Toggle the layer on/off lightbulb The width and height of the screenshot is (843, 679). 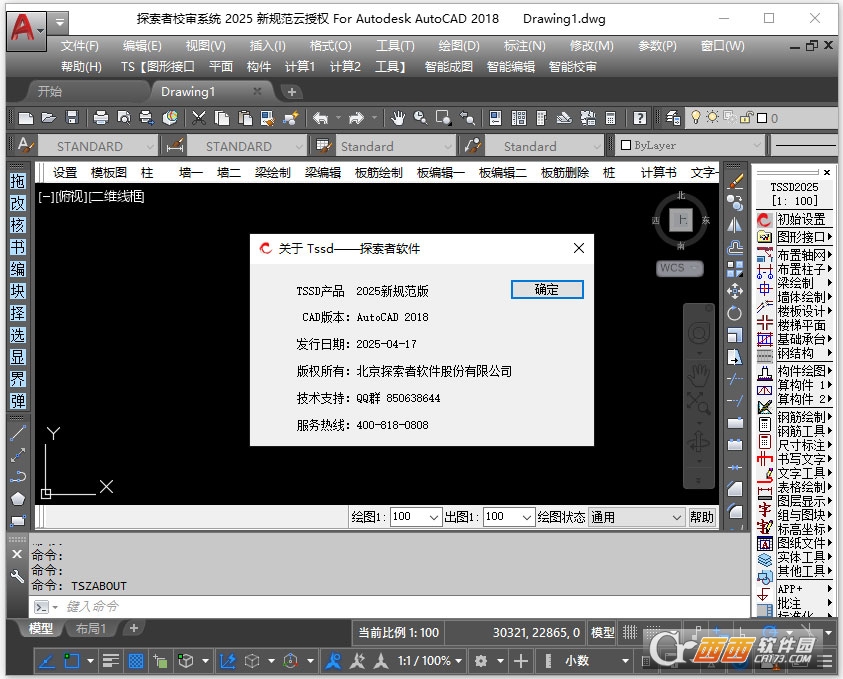coord(696,117)
